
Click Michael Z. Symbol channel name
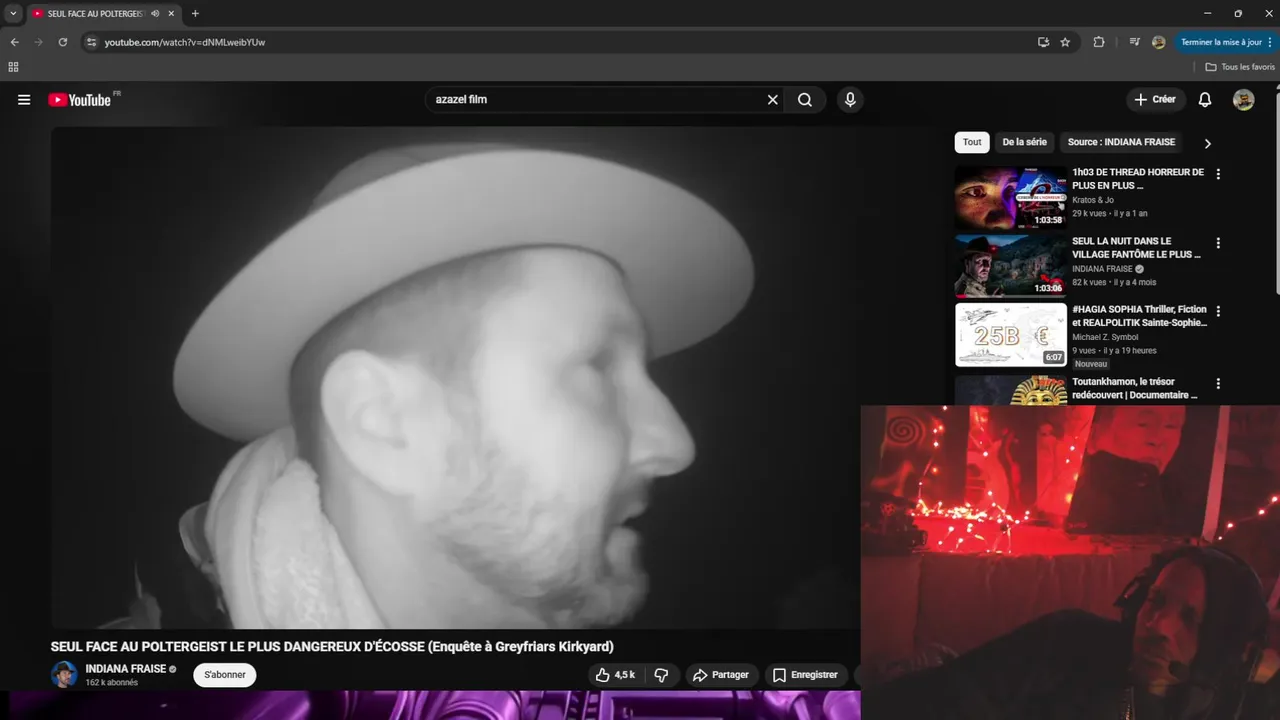tap(1105, 337)
